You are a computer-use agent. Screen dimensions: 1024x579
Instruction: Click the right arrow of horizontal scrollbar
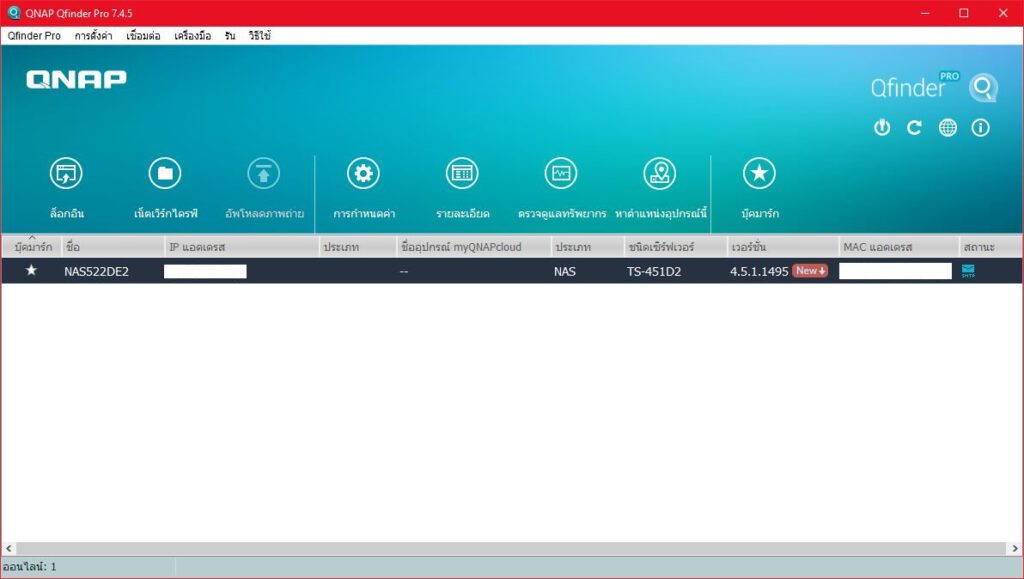tap(1016, 548)
